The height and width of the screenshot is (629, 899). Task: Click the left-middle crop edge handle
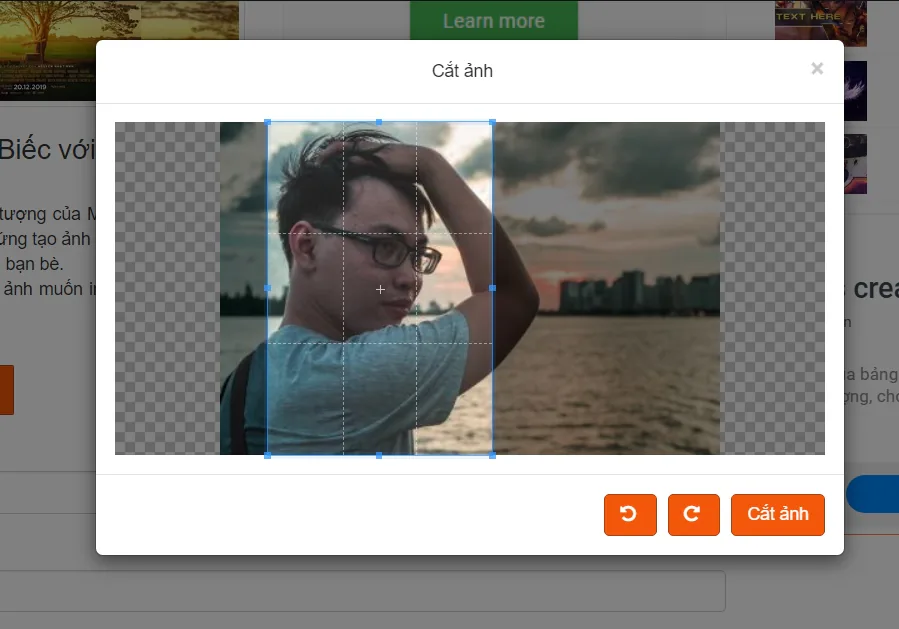267,288
